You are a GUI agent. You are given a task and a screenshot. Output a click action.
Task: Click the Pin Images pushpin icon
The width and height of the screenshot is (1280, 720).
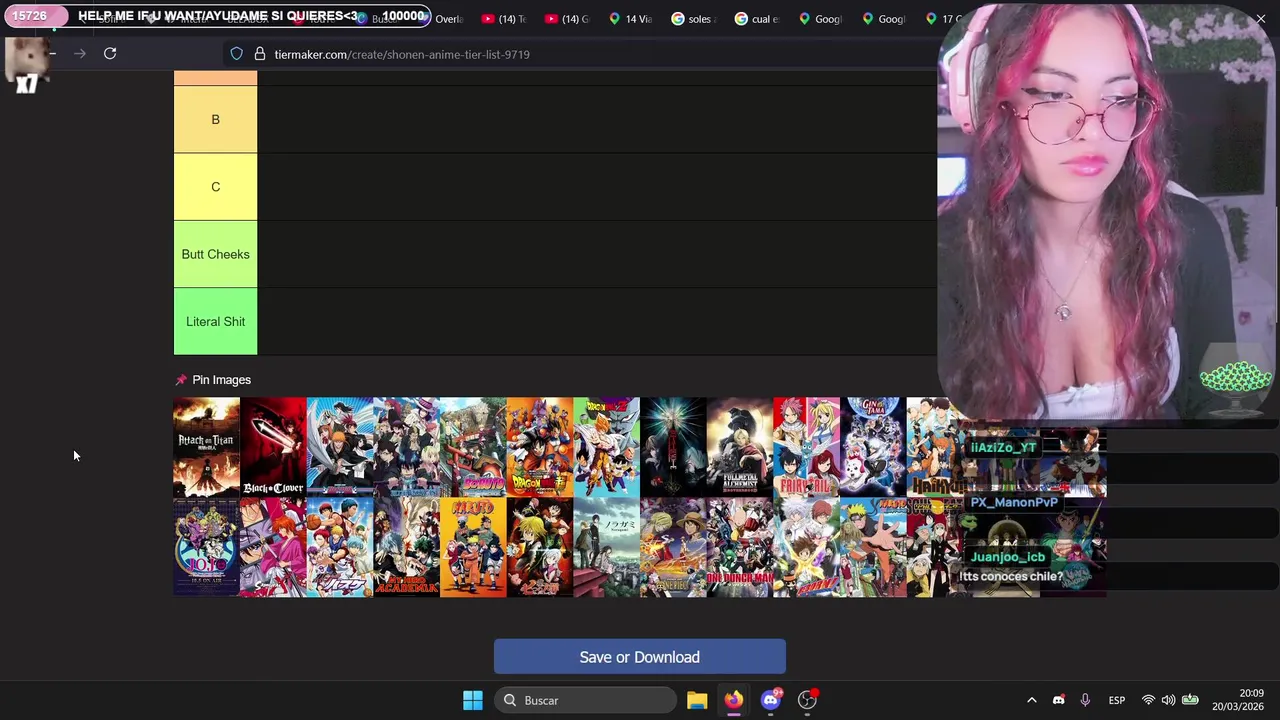[181, 380]
